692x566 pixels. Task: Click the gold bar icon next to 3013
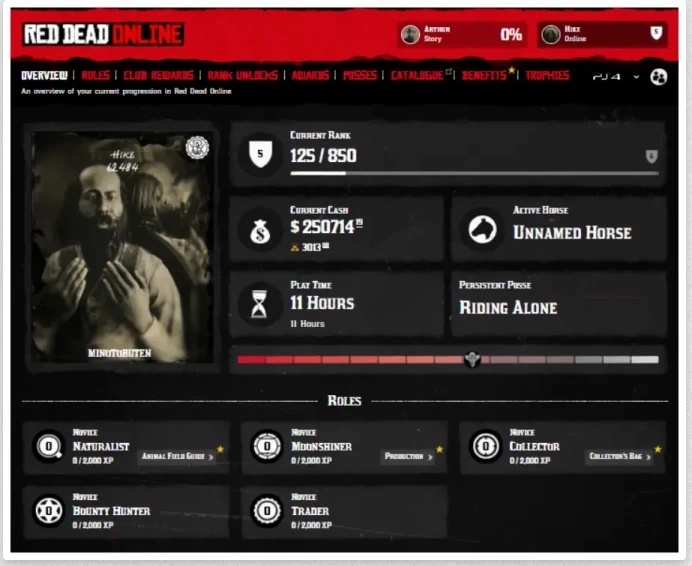295,248
